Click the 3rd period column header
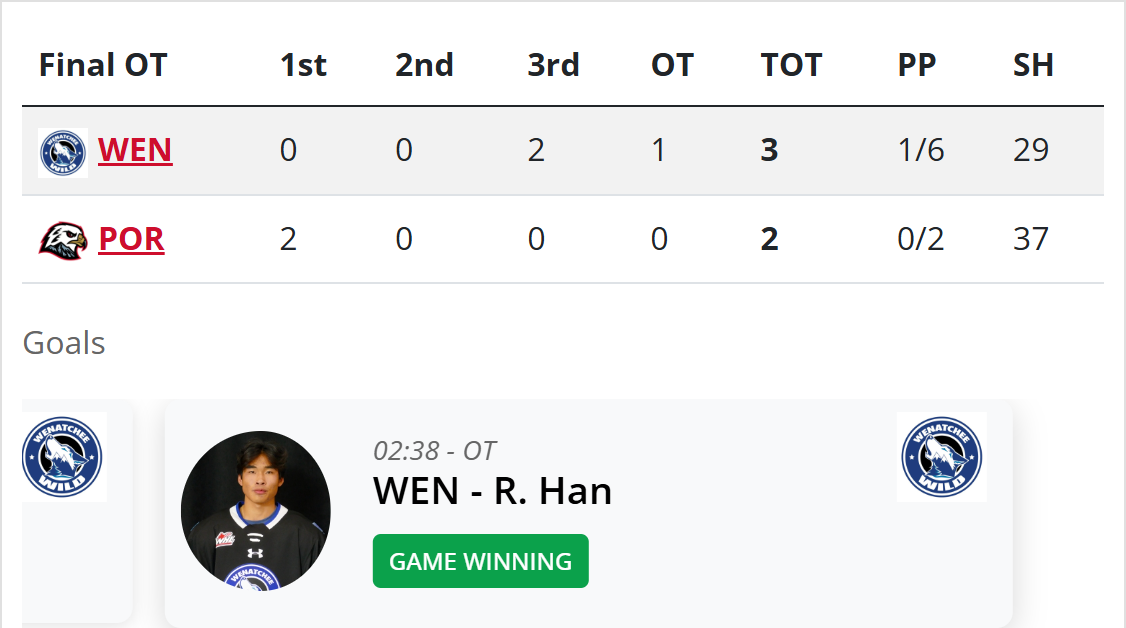This screenshot has height=628, width=1126. coord(553,65)
